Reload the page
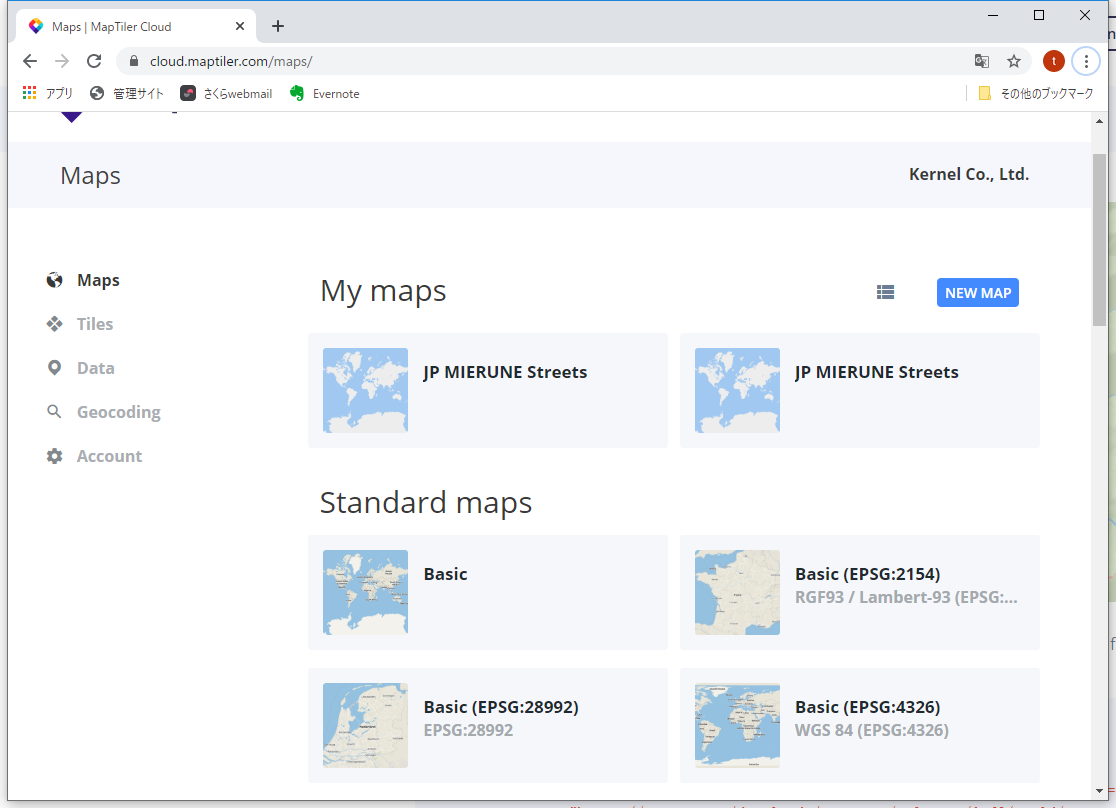 94,61
